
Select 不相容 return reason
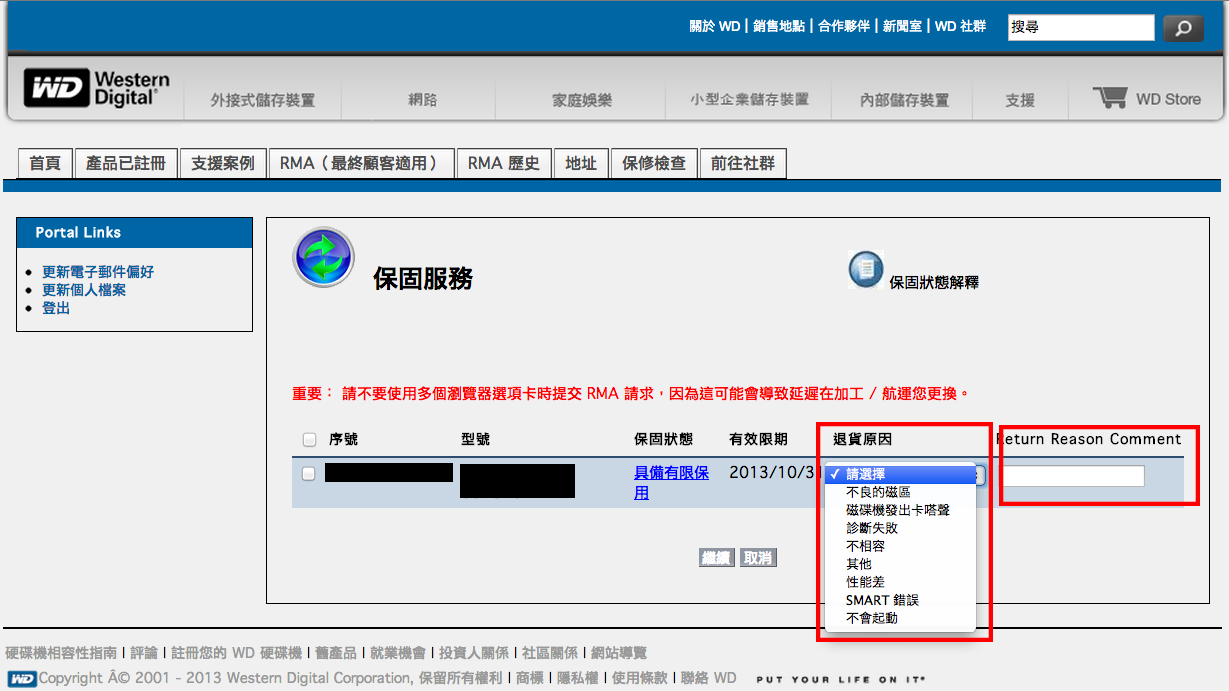click(x=900, y=546)
